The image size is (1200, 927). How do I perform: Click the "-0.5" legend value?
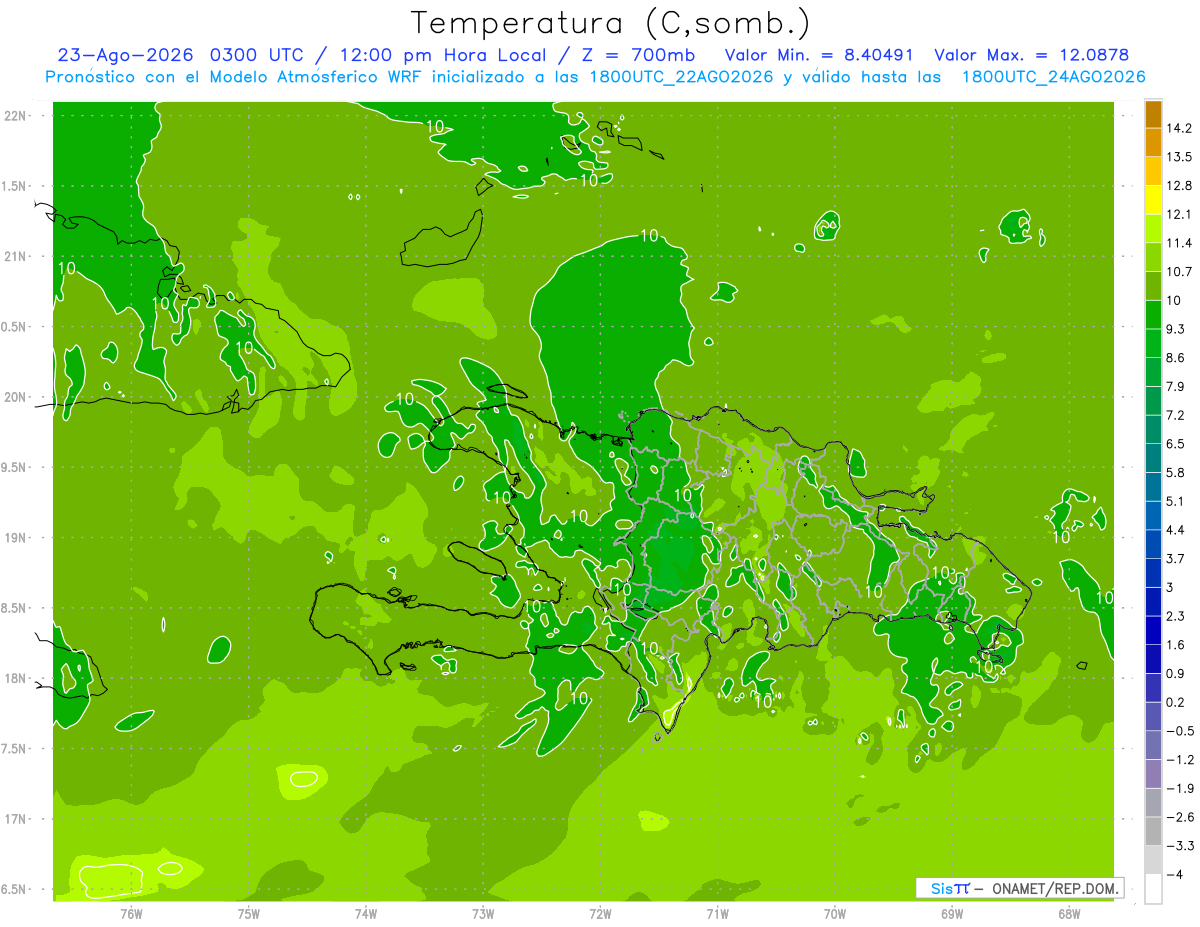(1180, 731)
